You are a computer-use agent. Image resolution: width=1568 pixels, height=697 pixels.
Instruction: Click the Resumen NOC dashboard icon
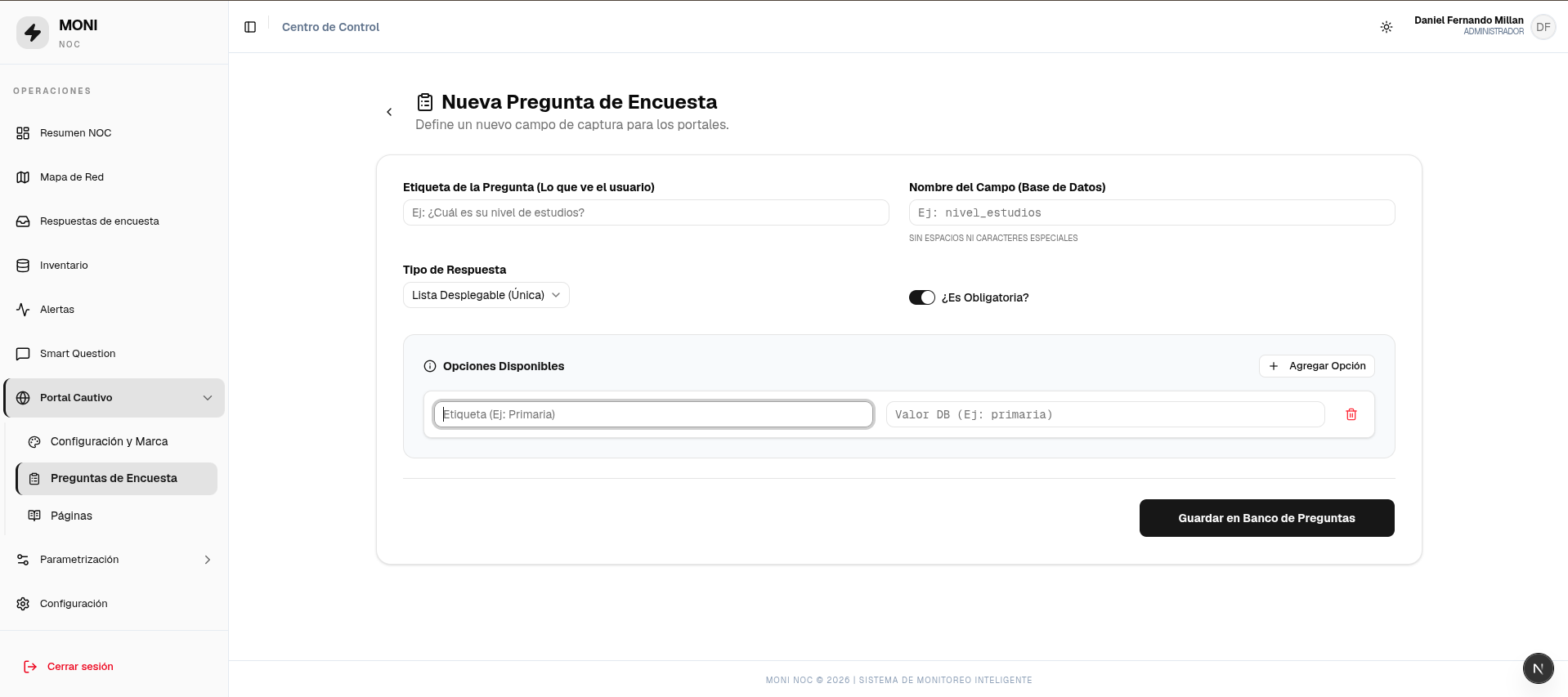click(23, 133)
